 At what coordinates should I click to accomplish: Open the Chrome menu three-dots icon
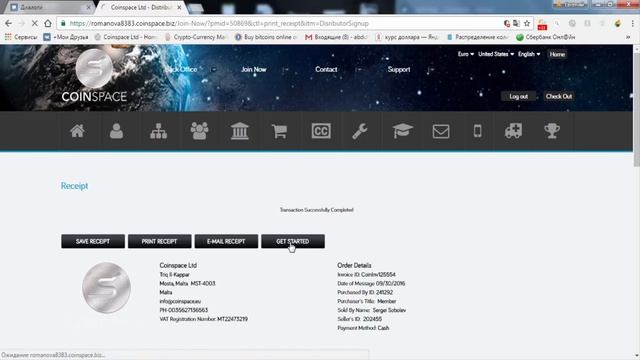tap(633, 23)
